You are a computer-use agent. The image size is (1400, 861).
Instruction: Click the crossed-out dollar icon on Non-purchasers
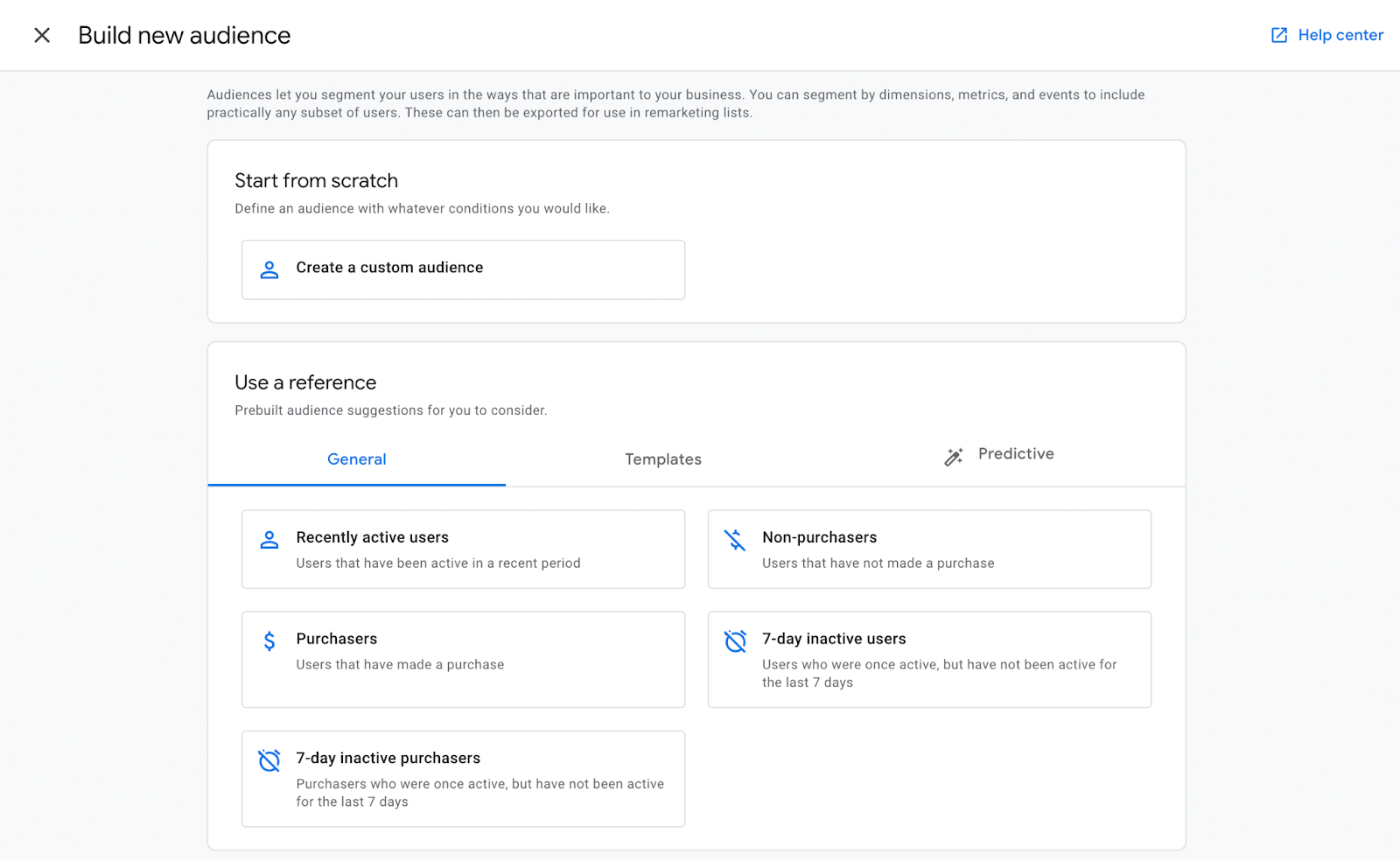point(735,539)
